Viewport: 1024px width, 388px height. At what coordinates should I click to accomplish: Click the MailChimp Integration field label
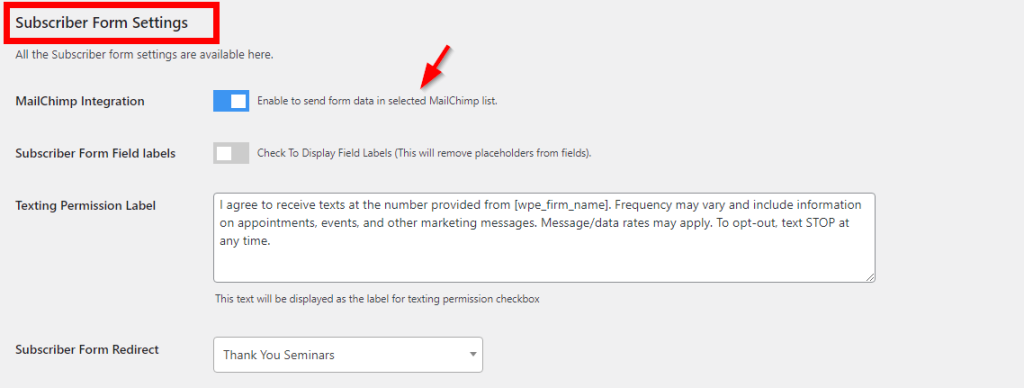point(80,101)
